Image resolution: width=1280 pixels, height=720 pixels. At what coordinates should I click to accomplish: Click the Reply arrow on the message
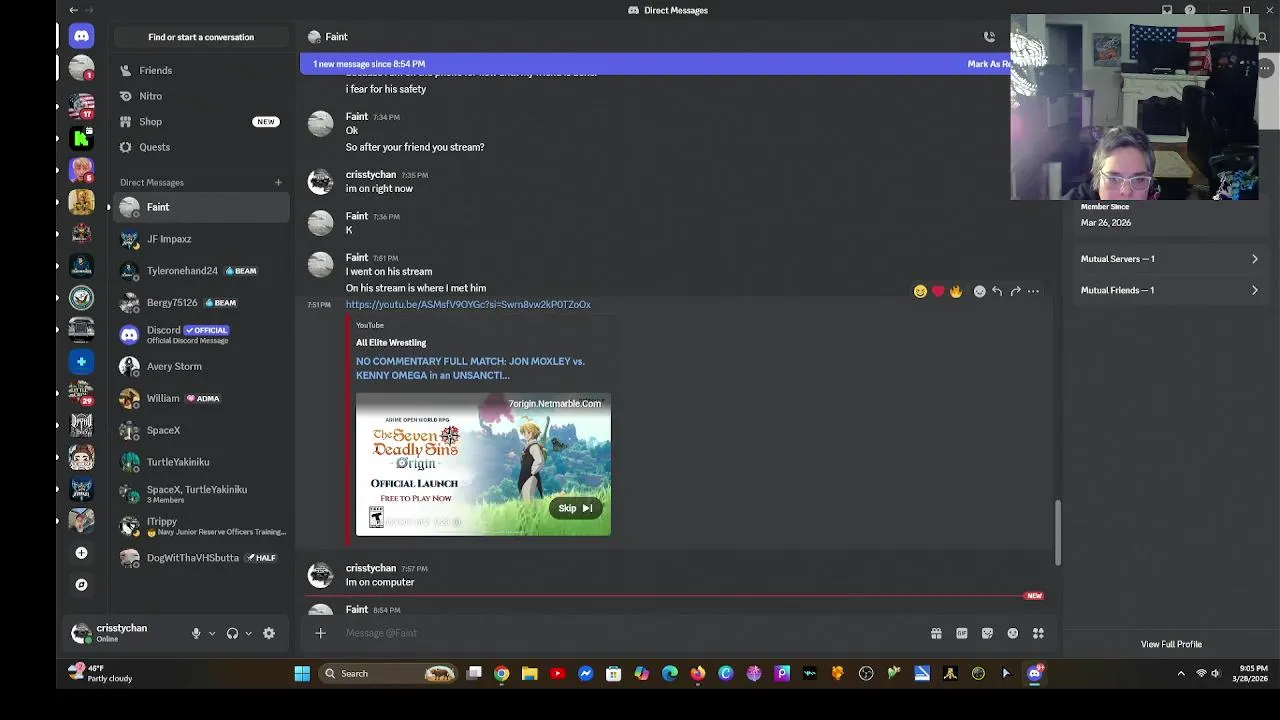997,291
